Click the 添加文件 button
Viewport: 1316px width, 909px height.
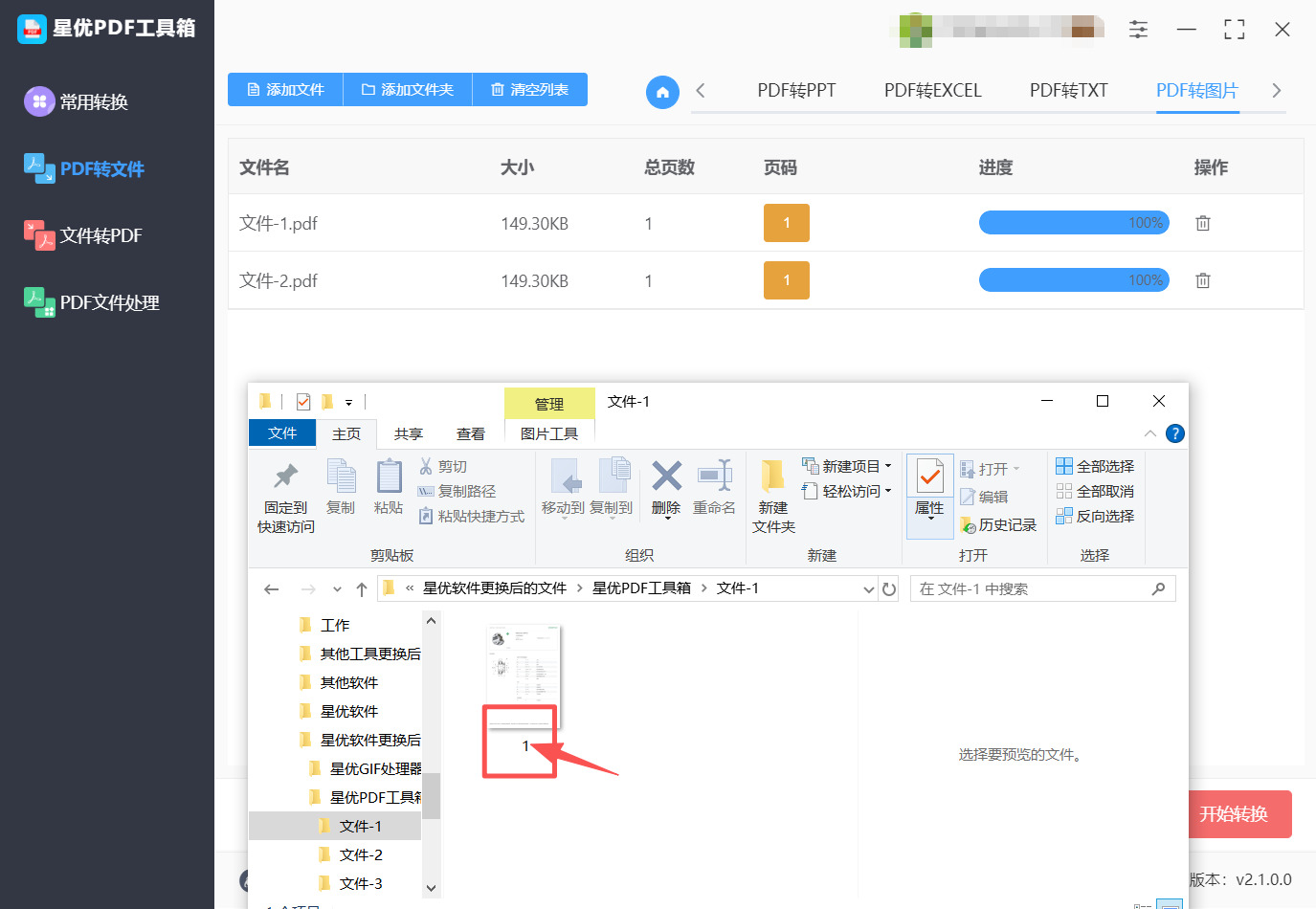tap(285, 90)
